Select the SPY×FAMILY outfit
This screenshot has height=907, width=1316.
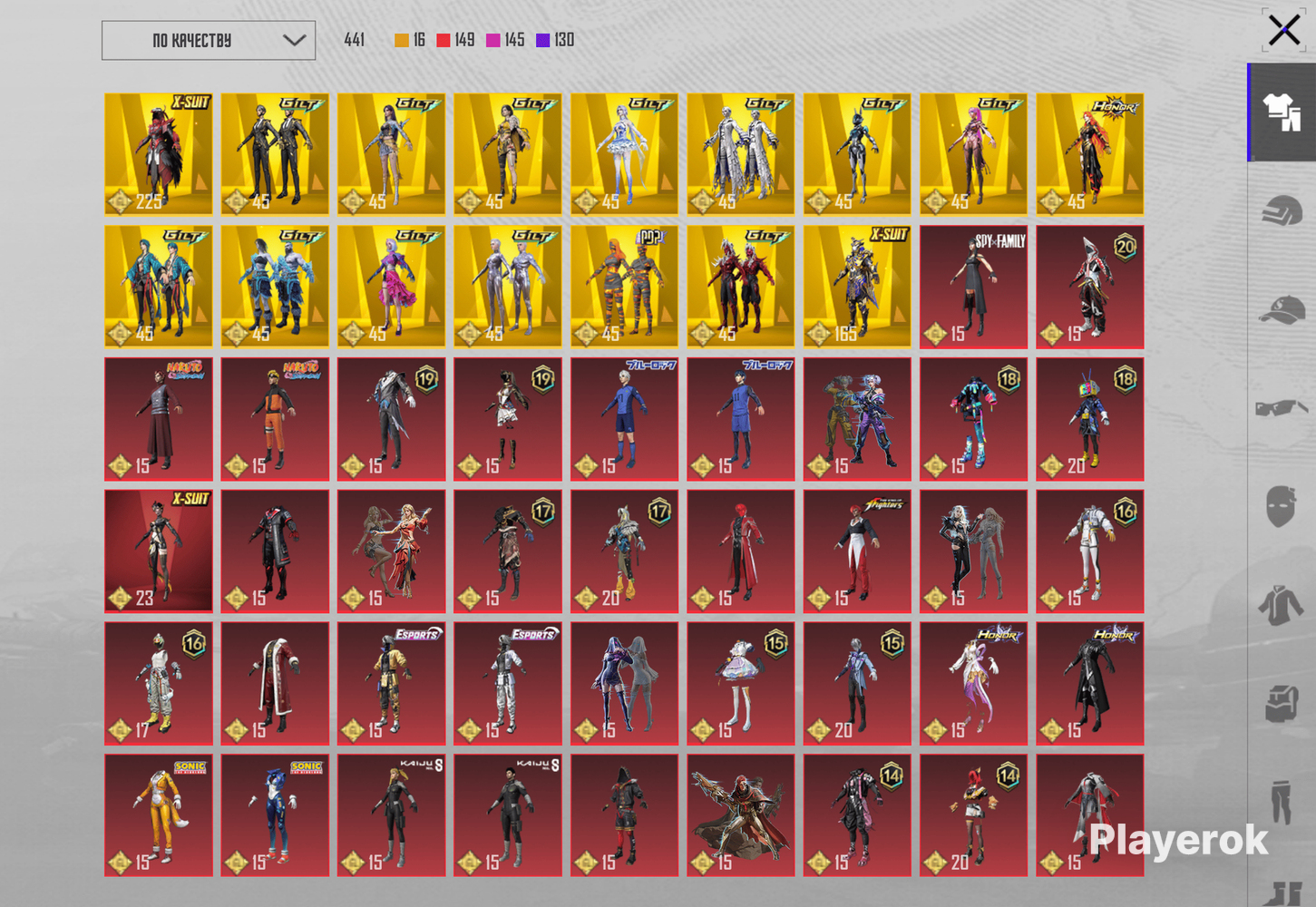(x=973, y=287)
